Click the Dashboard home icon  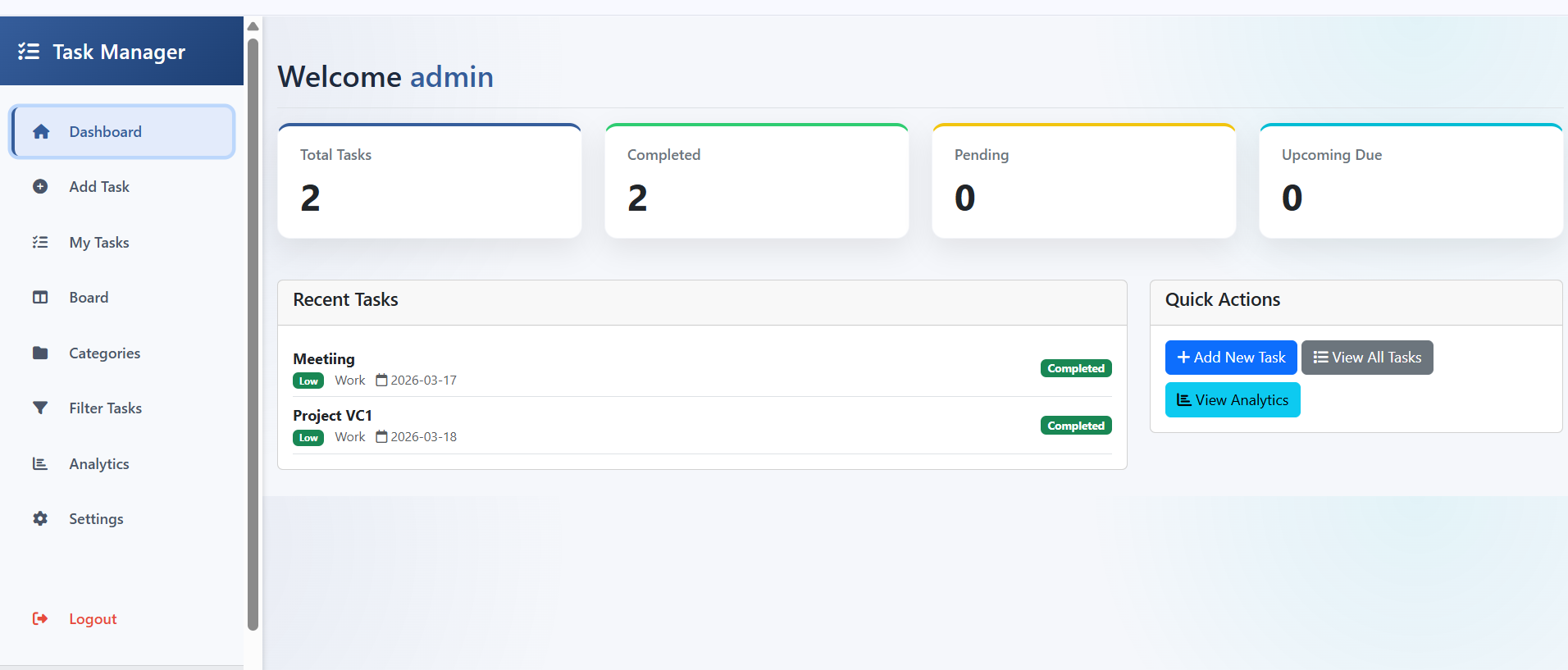pyautogui.click(x=41, y=132)
